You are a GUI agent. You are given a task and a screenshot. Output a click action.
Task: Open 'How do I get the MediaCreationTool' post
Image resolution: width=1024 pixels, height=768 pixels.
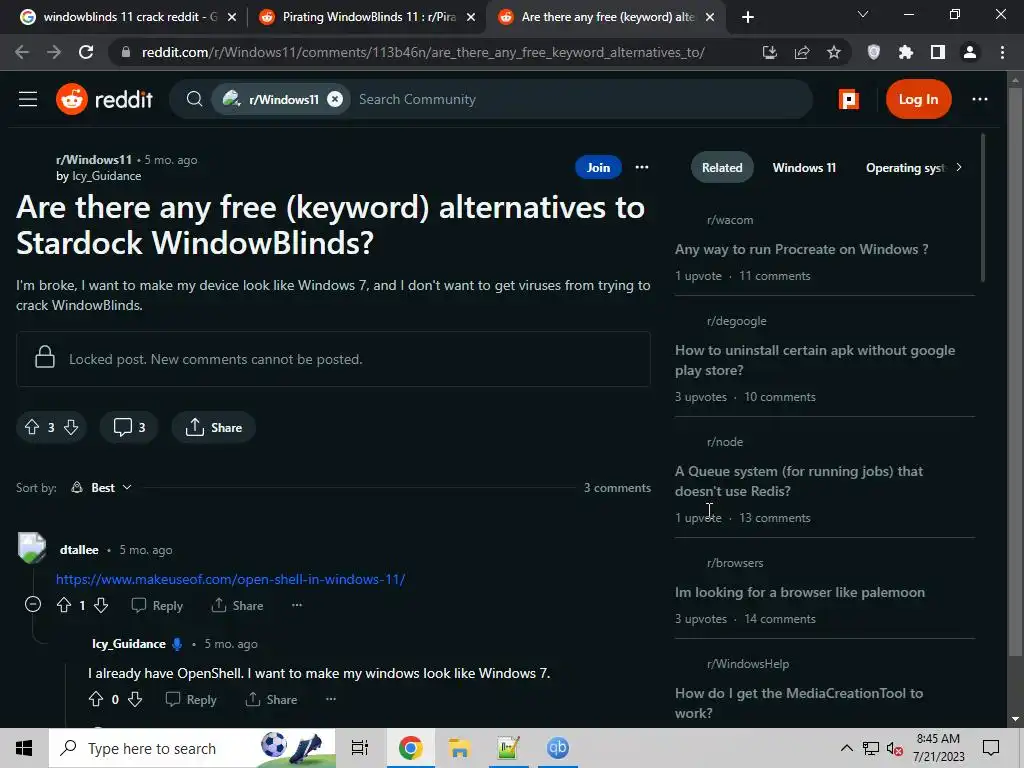click(x=799, y=703)
